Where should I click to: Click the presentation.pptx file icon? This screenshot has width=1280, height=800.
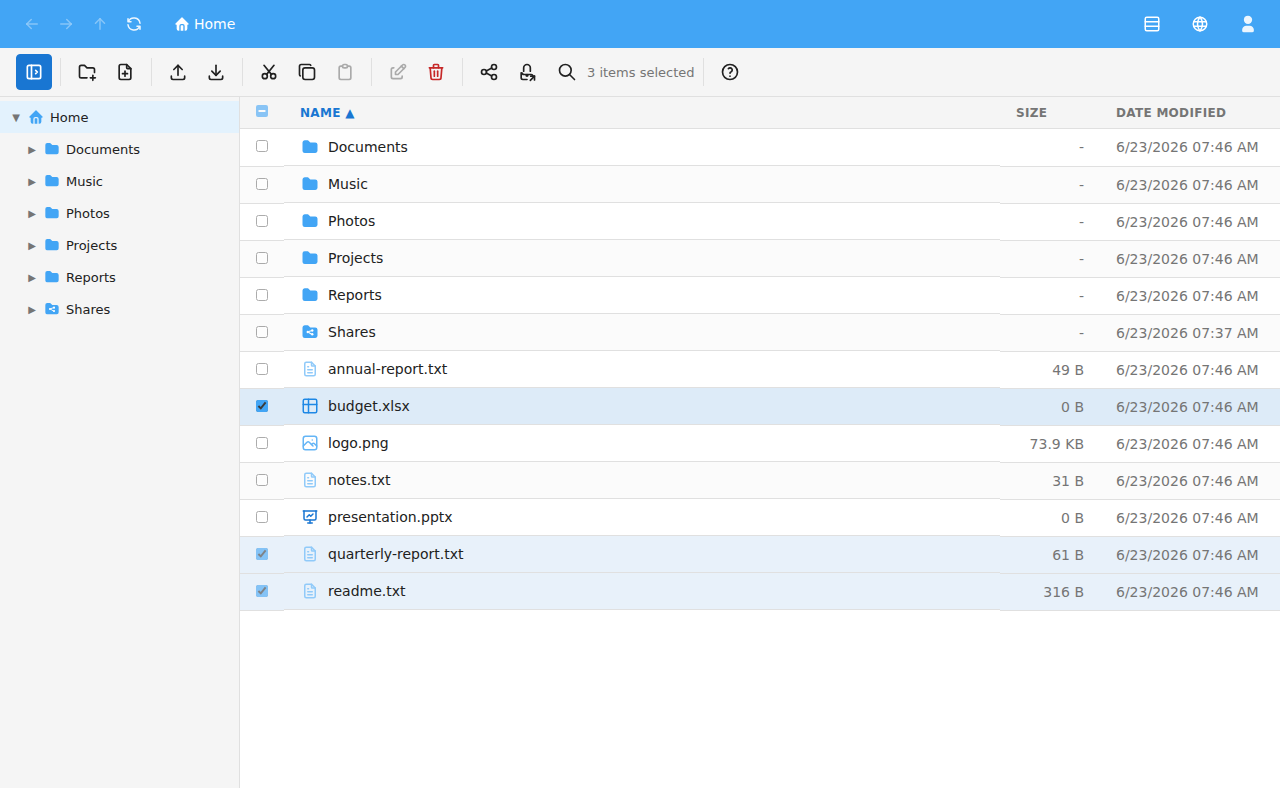310,517
